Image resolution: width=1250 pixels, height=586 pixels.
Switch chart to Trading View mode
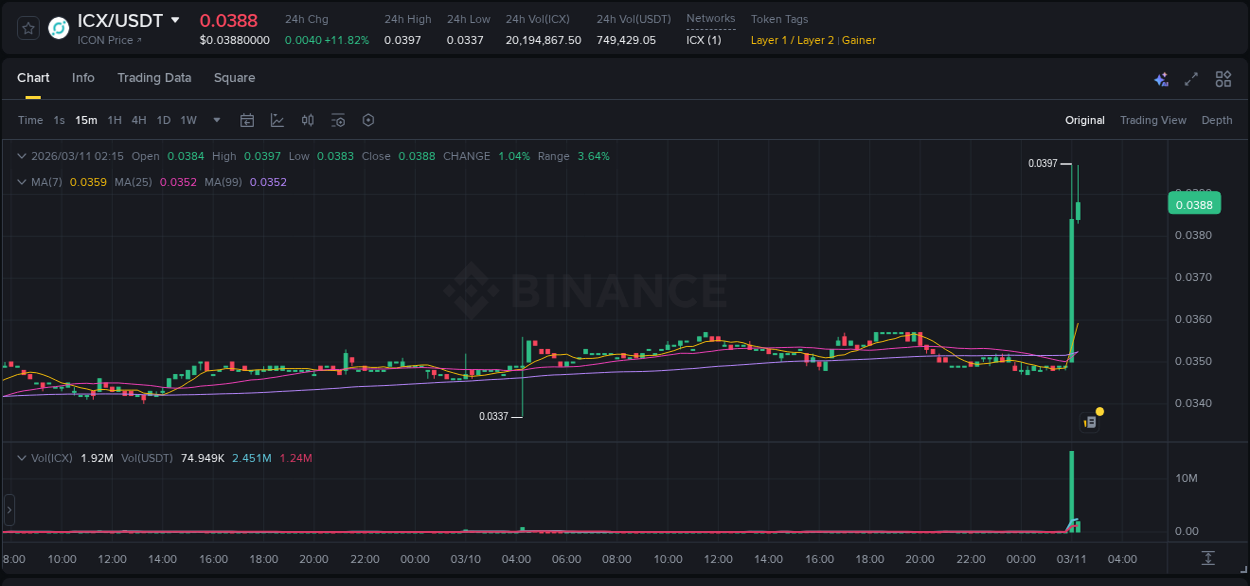pyautogui.click(x=1153, y=120)
